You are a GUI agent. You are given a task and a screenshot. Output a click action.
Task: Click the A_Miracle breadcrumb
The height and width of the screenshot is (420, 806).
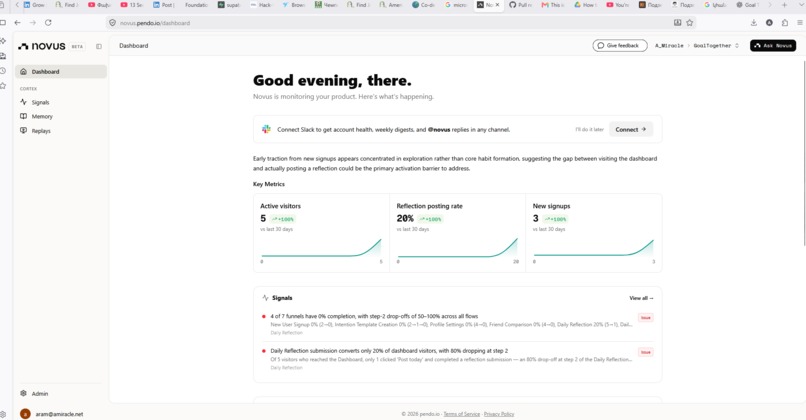[669, 46]
